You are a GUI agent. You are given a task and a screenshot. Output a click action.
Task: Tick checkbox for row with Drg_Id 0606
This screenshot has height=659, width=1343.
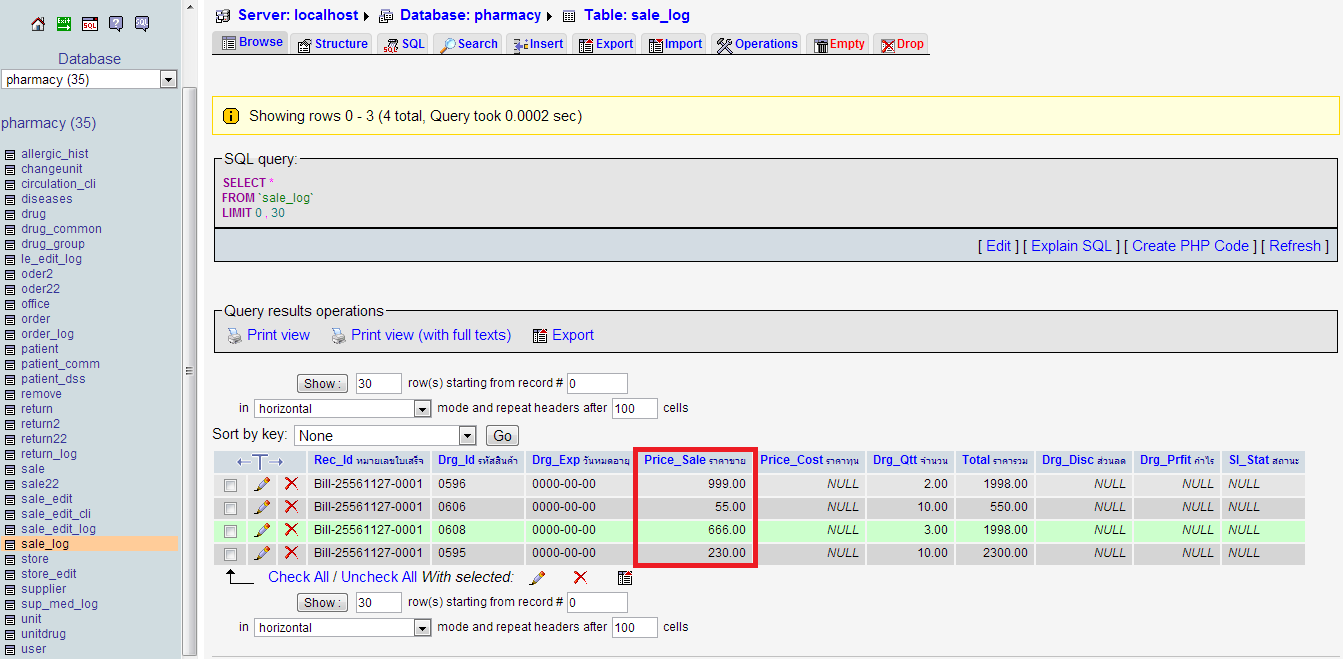(x=231, y=508)
